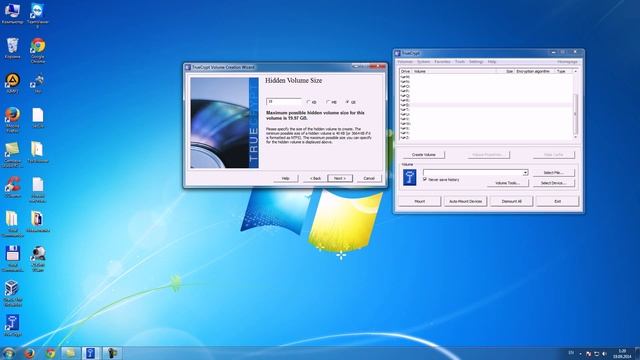Click the Volume Tools button
The height and width of the screenshot is (360, 640).
click(x=507, y=183)
